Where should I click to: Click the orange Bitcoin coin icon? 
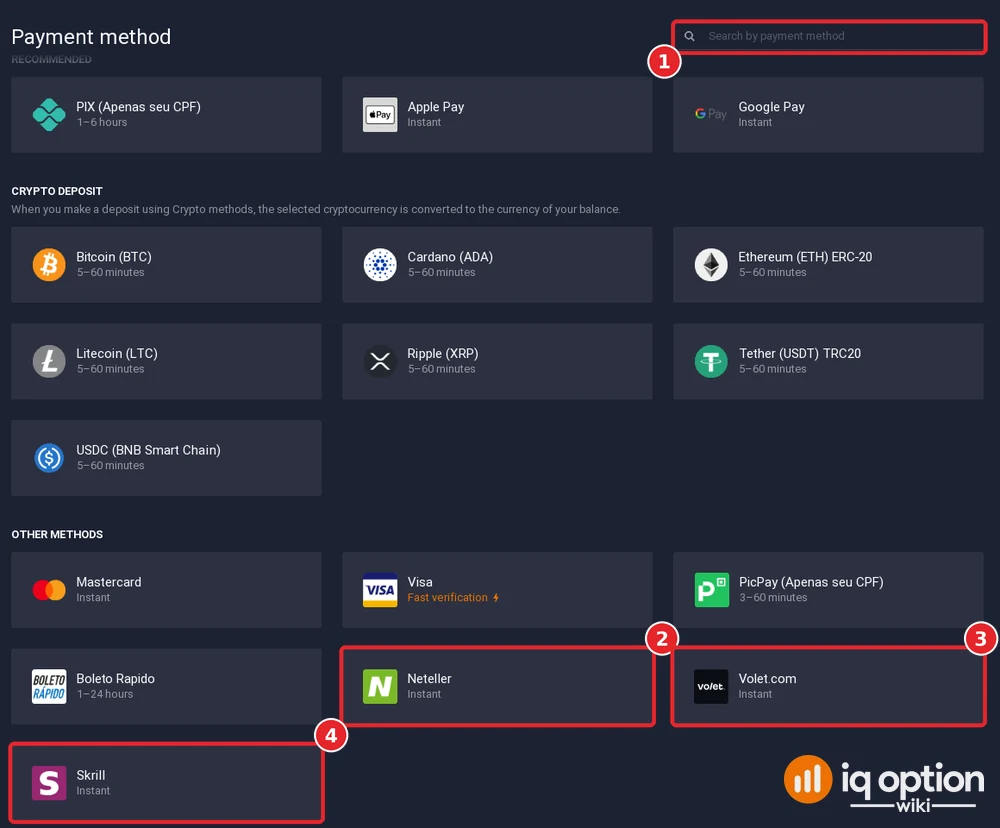(x=49, y=265)
